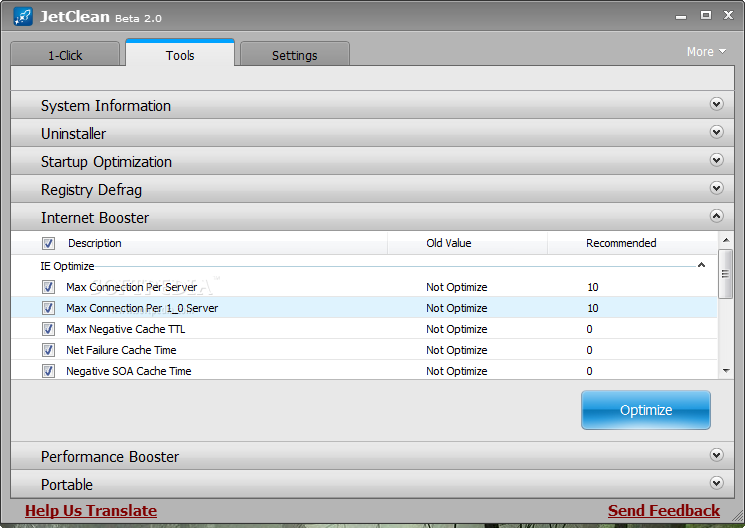This screenshot has width=745, height=528.
Task: Click the list scrollbar up arrow
Action: click(x=726, y=240)
